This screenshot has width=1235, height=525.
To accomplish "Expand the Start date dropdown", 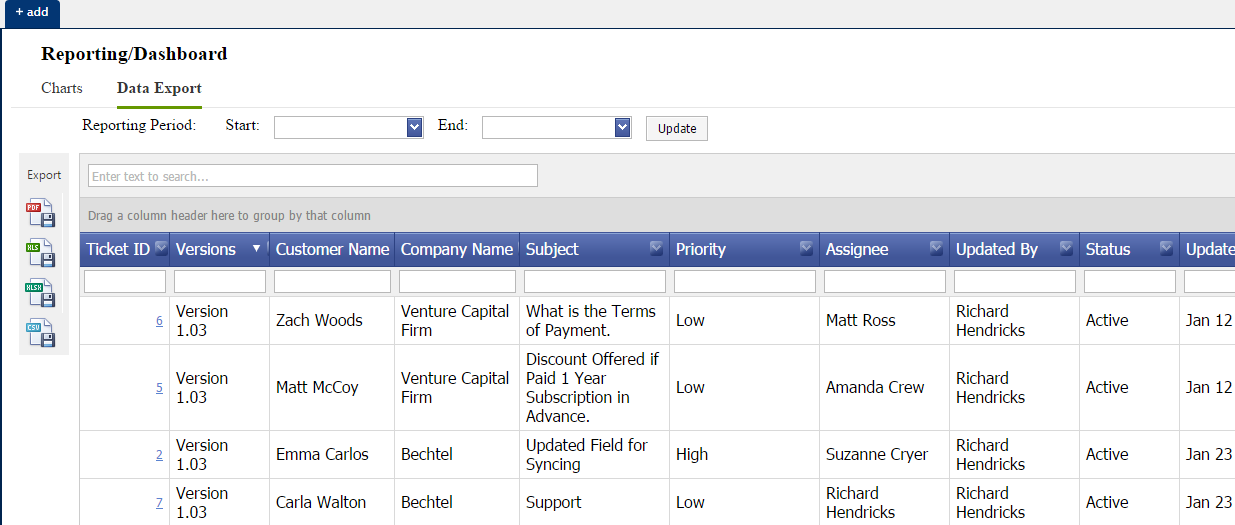I will pyautogui.click(x=415, y=128).
